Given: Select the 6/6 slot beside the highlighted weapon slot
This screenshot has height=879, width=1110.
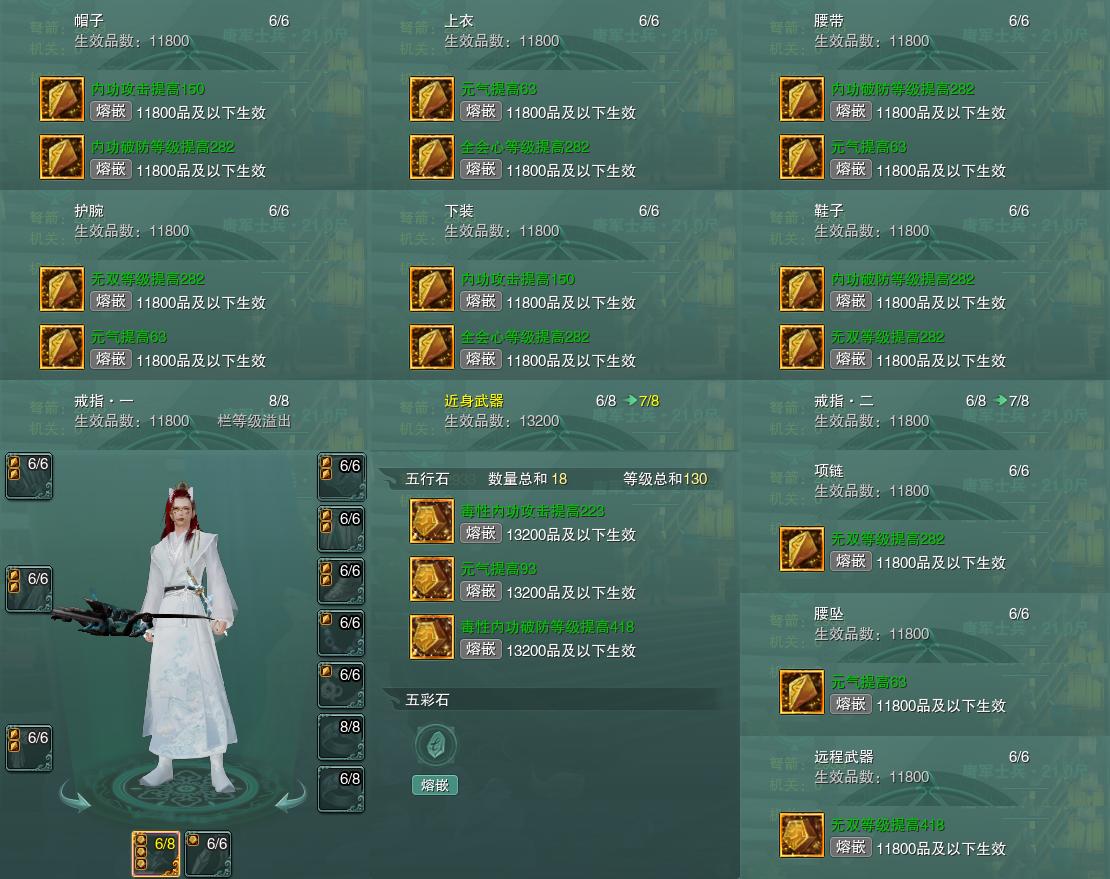Looking at the screenshot, I should (x=207, y=854).
